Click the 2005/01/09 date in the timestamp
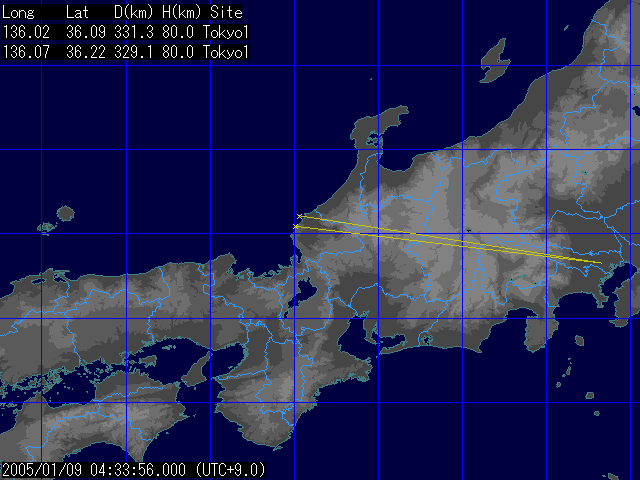The image size is (640, 480). [x=41, y=469]
